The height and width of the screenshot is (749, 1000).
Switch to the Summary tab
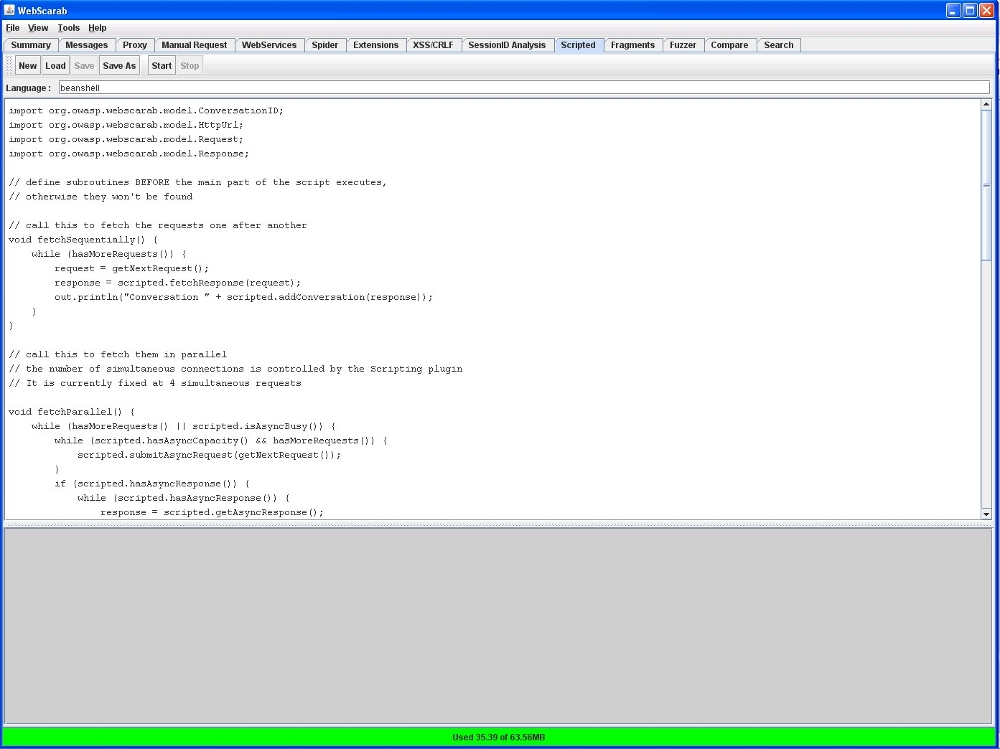point(31,45)
